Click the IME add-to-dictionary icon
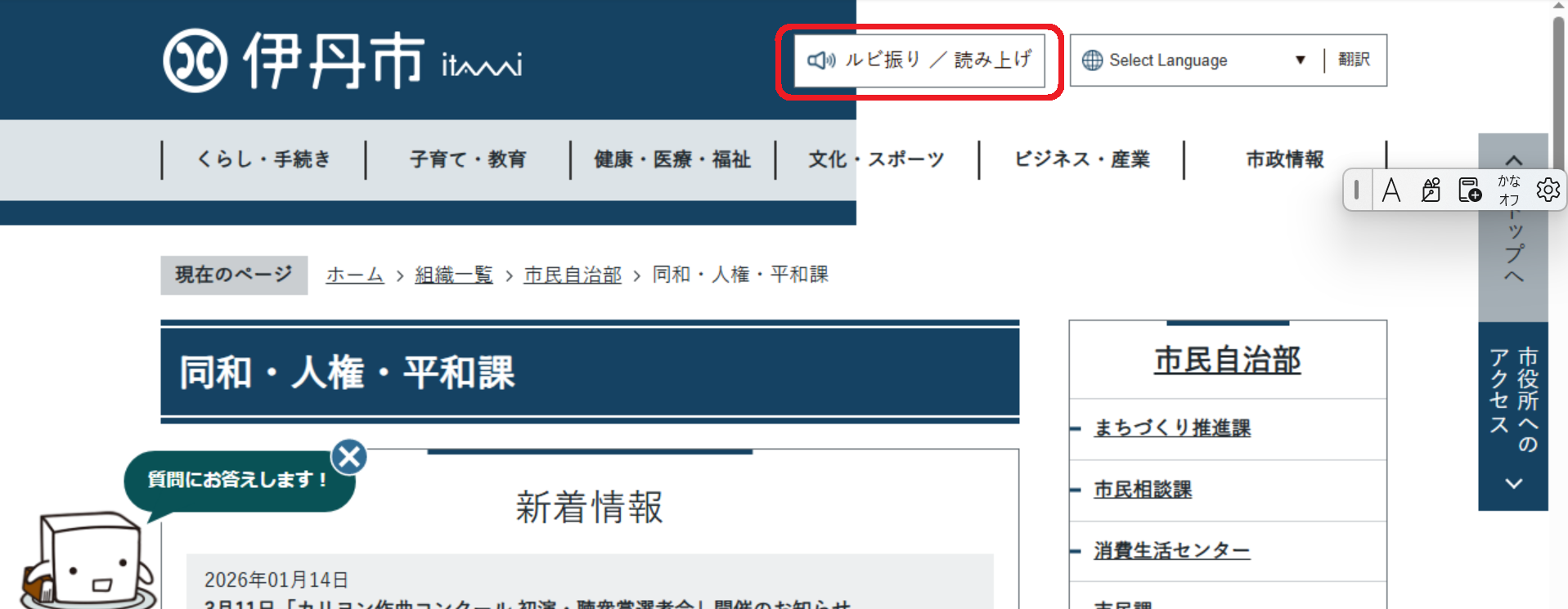Screen dimensions: 1568x609 1469,190
